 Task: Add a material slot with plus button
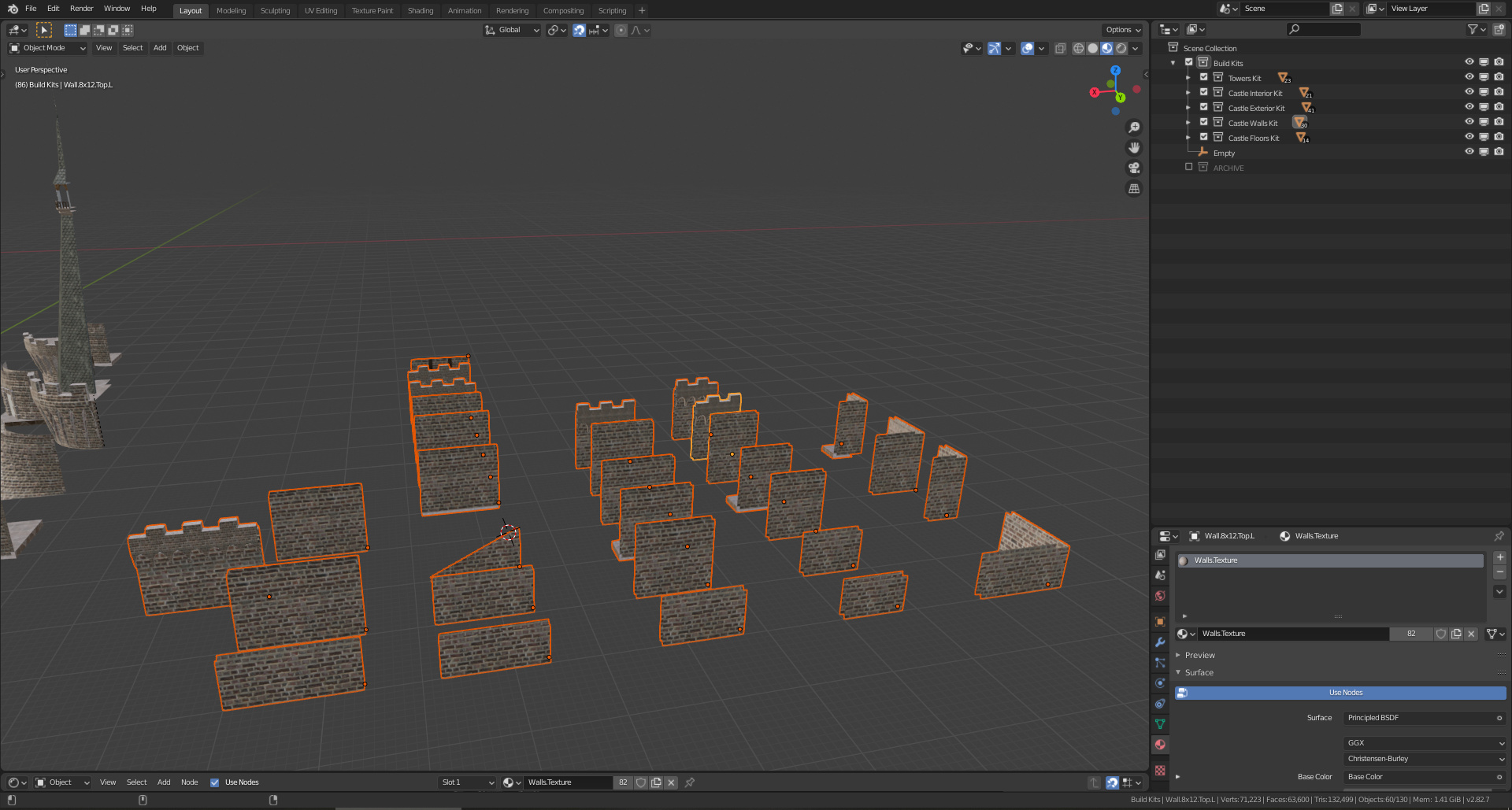1499,557
